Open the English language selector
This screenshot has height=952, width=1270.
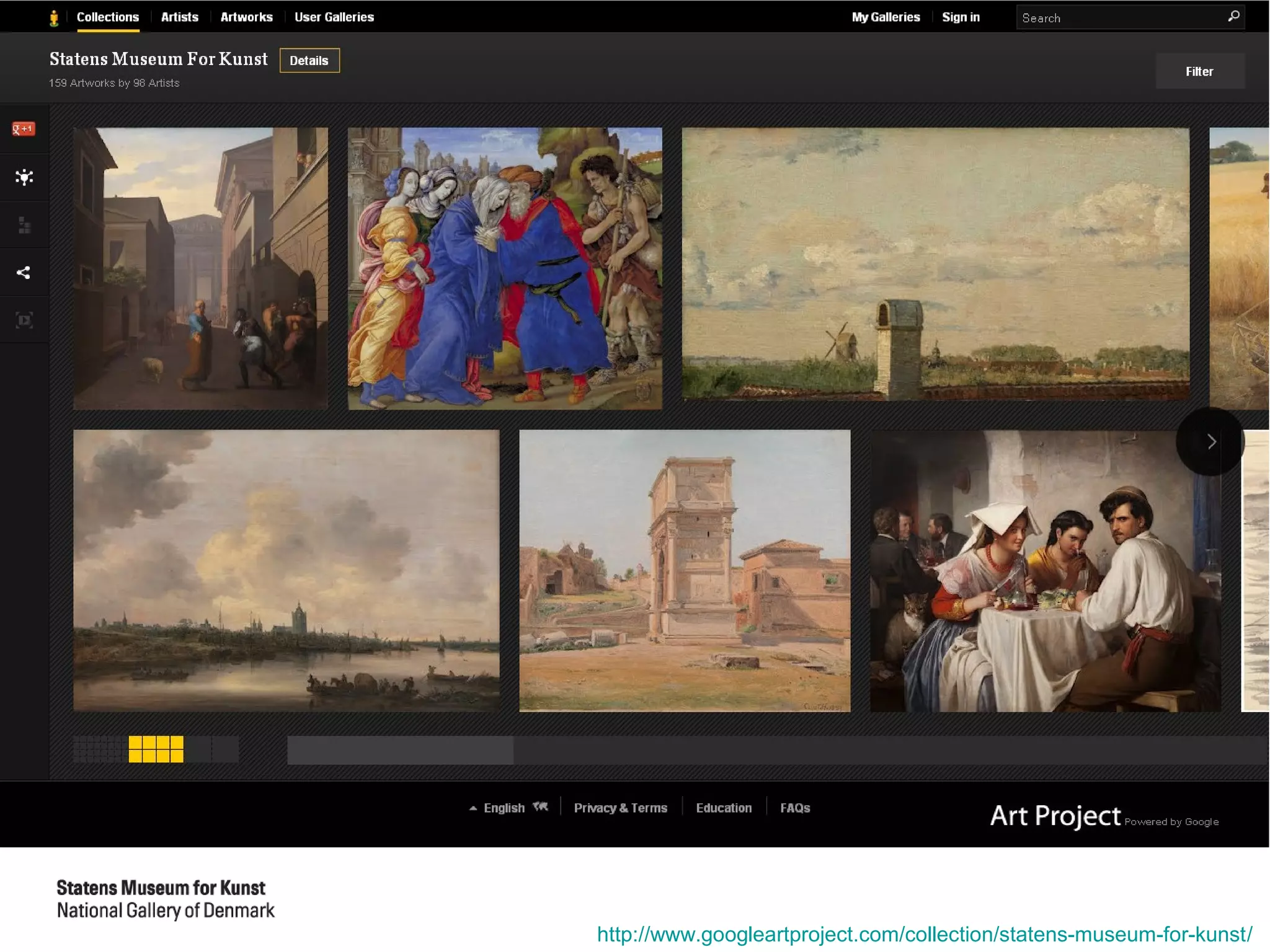click(x=504, y=807)
